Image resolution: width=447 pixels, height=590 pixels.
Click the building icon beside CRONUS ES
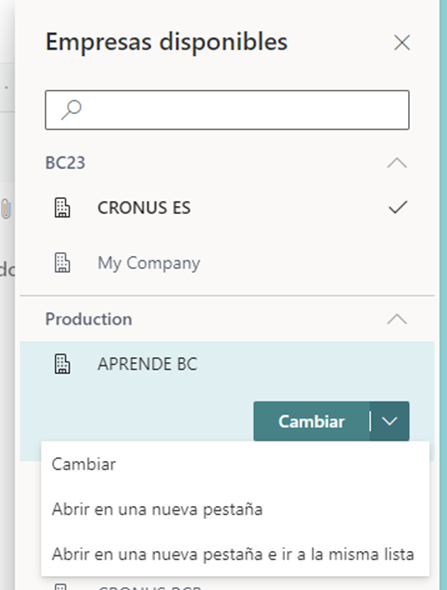62,208
